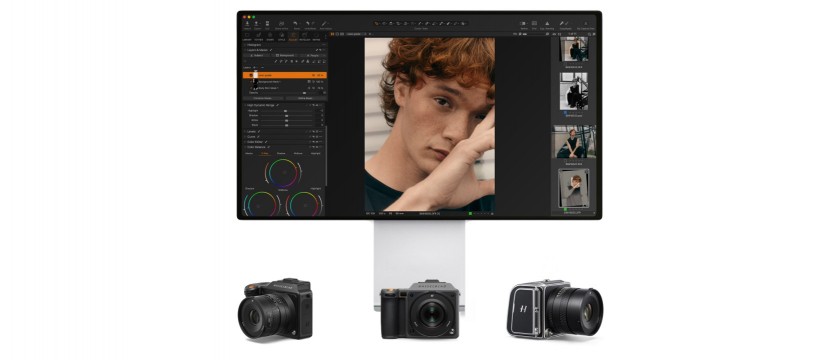Viewport: 840px width, 360px height.
Task: Switch Color Balance to Highlight tab
Action: pyautogui.click(x=316, y=153)
